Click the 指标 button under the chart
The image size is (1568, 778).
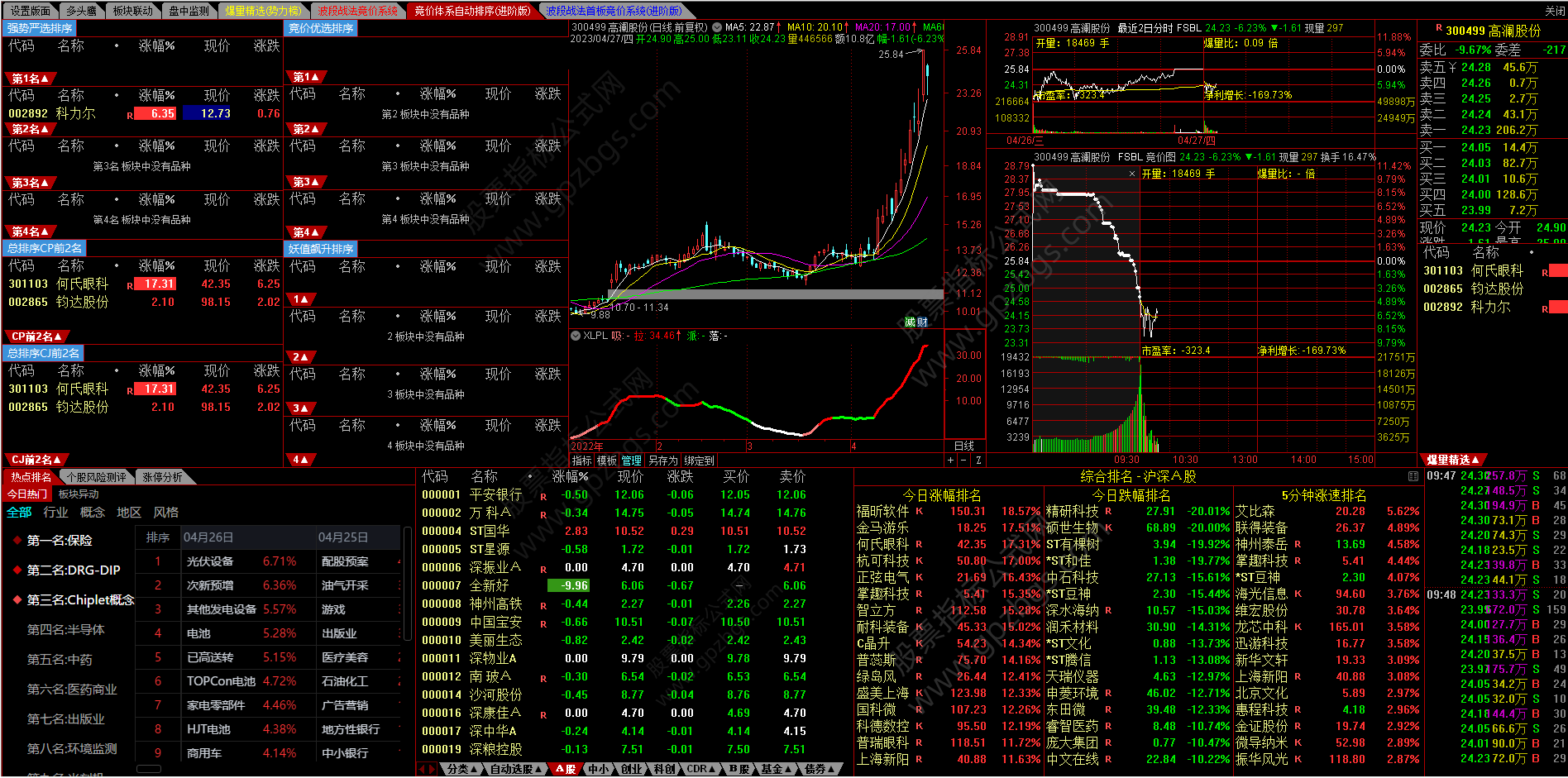(582, 461)
